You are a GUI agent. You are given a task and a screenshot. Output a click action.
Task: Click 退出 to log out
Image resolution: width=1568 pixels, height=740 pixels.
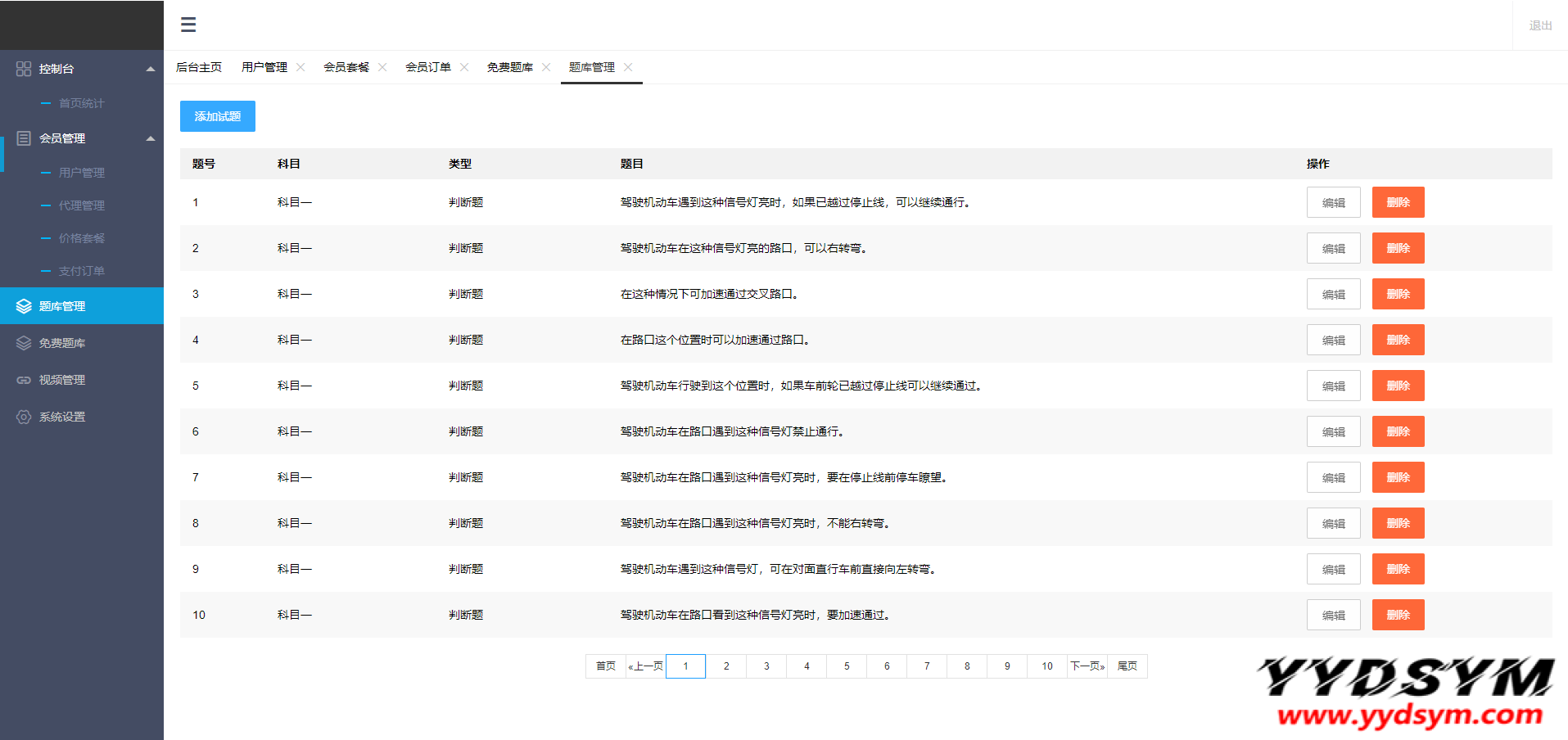[x=1539, y=25]
